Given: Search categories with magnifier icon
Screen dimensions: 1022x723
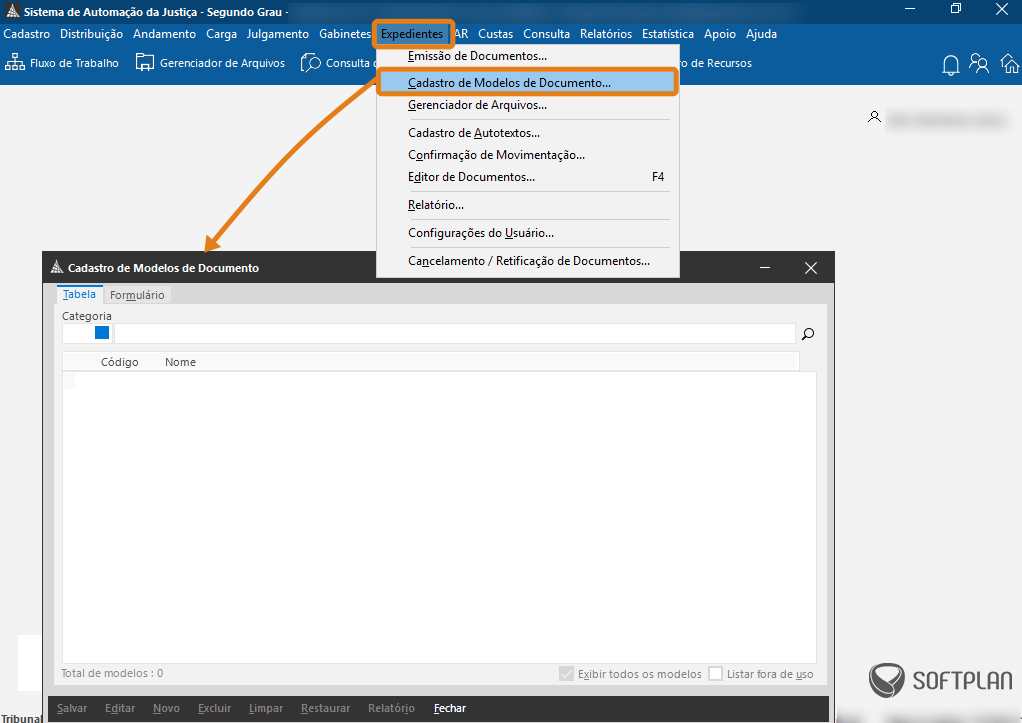Looking at the screenshot, I should click(808, 334).
